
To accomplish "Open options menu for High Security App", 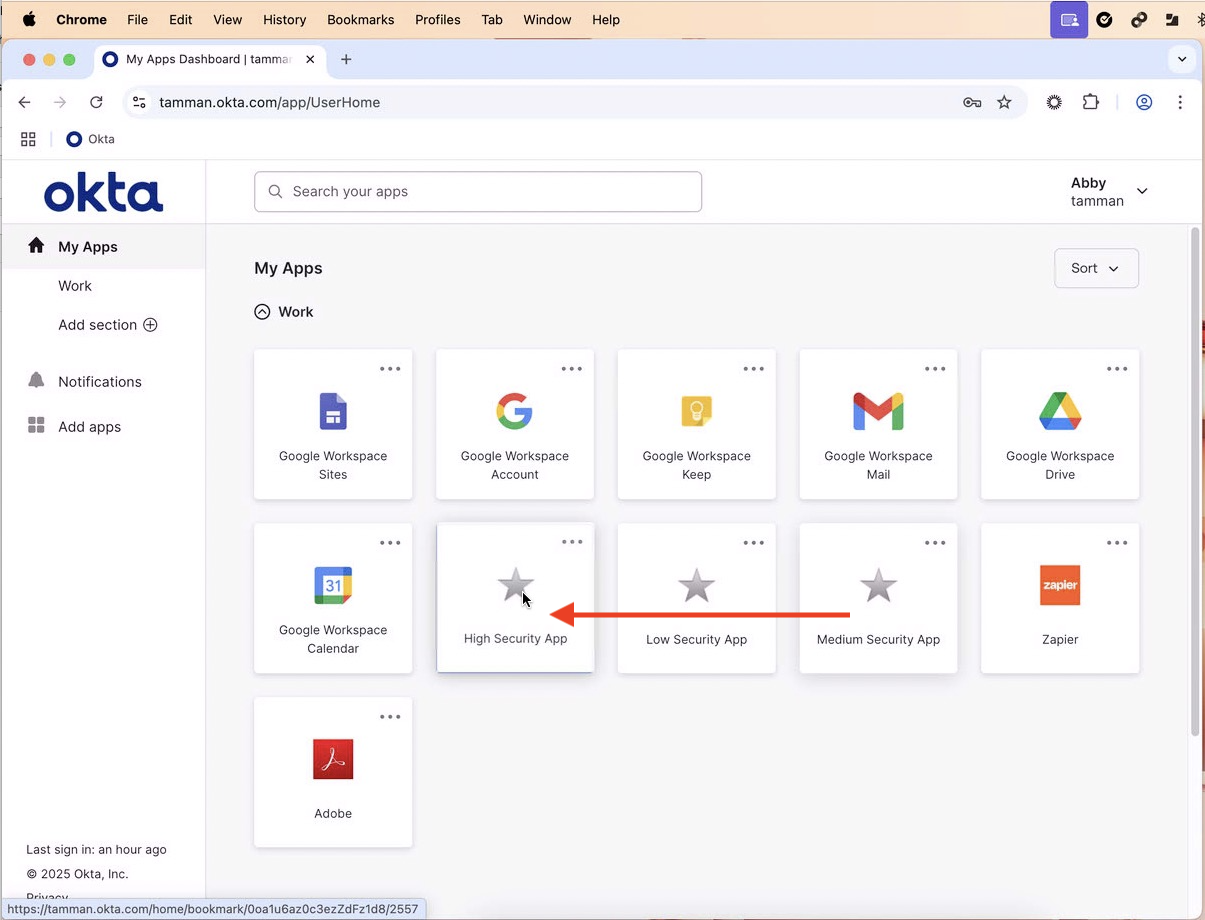I will (x=572, y=542).
